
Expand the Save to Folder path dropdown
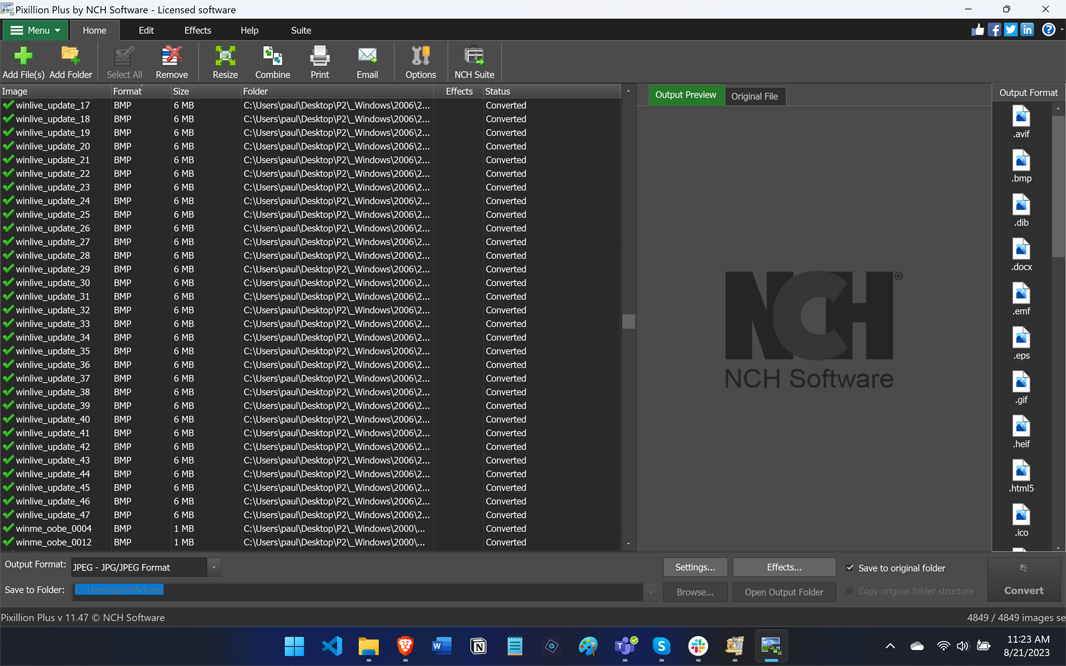650,592
